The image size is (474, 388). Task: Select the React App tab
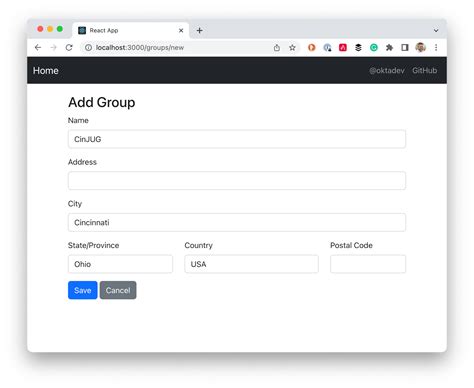131,30
